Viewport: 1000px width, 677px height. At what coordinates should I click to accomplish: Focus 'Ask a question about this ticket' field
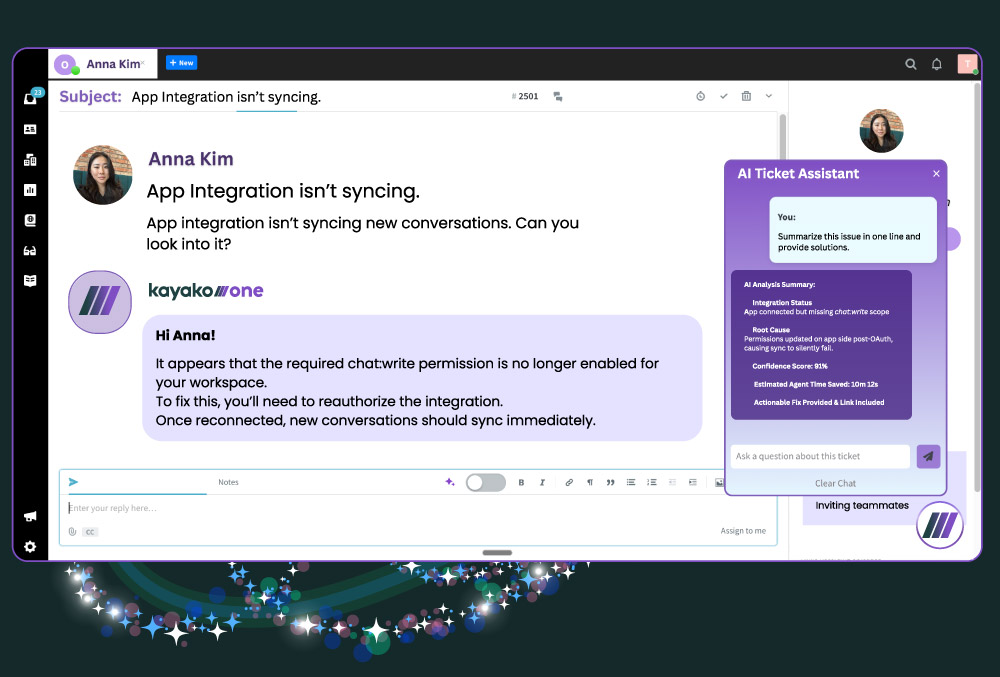(x=820, y=456)
